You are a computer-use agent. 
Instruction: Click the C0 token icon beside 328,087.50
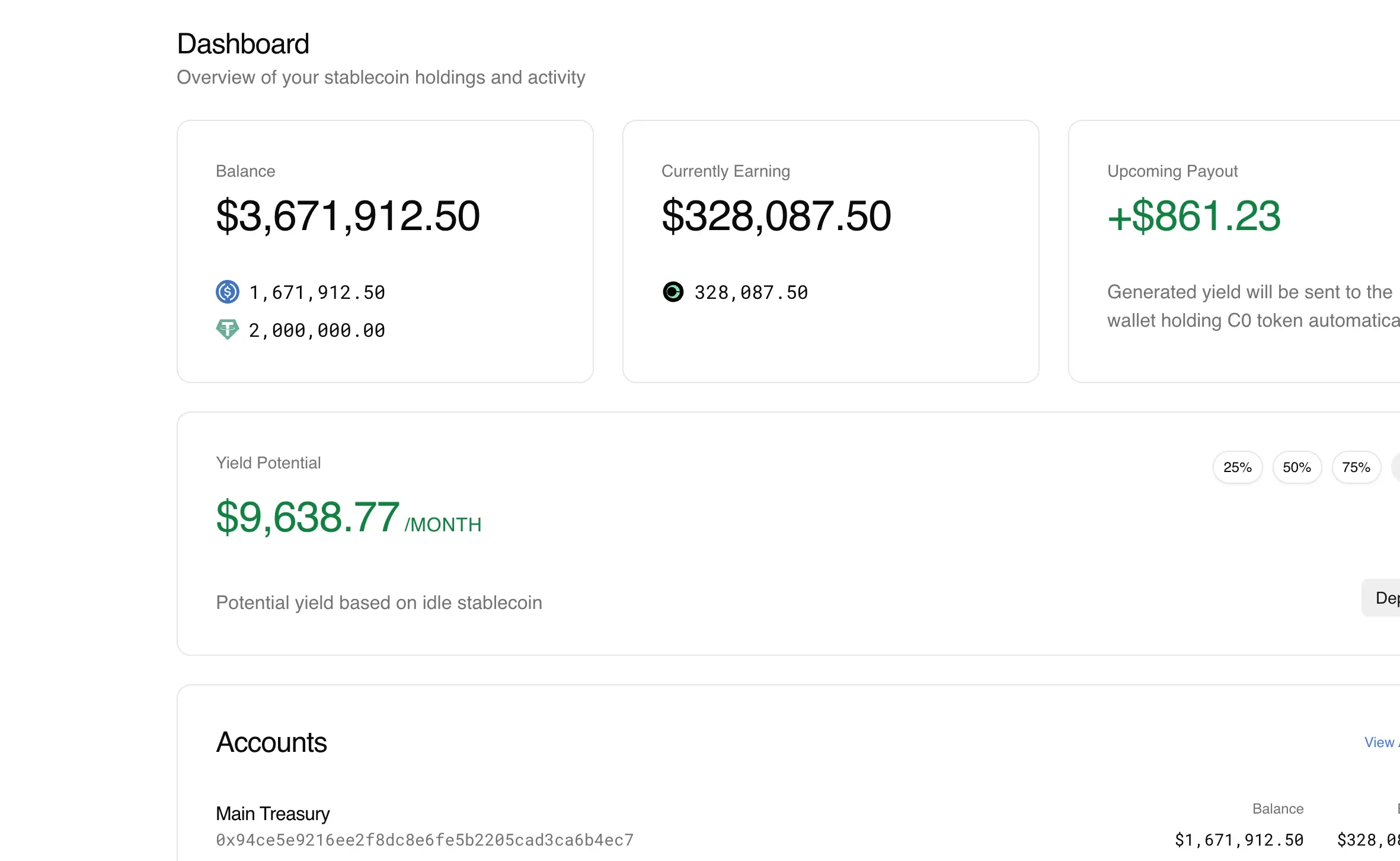[x=673, y=292]
